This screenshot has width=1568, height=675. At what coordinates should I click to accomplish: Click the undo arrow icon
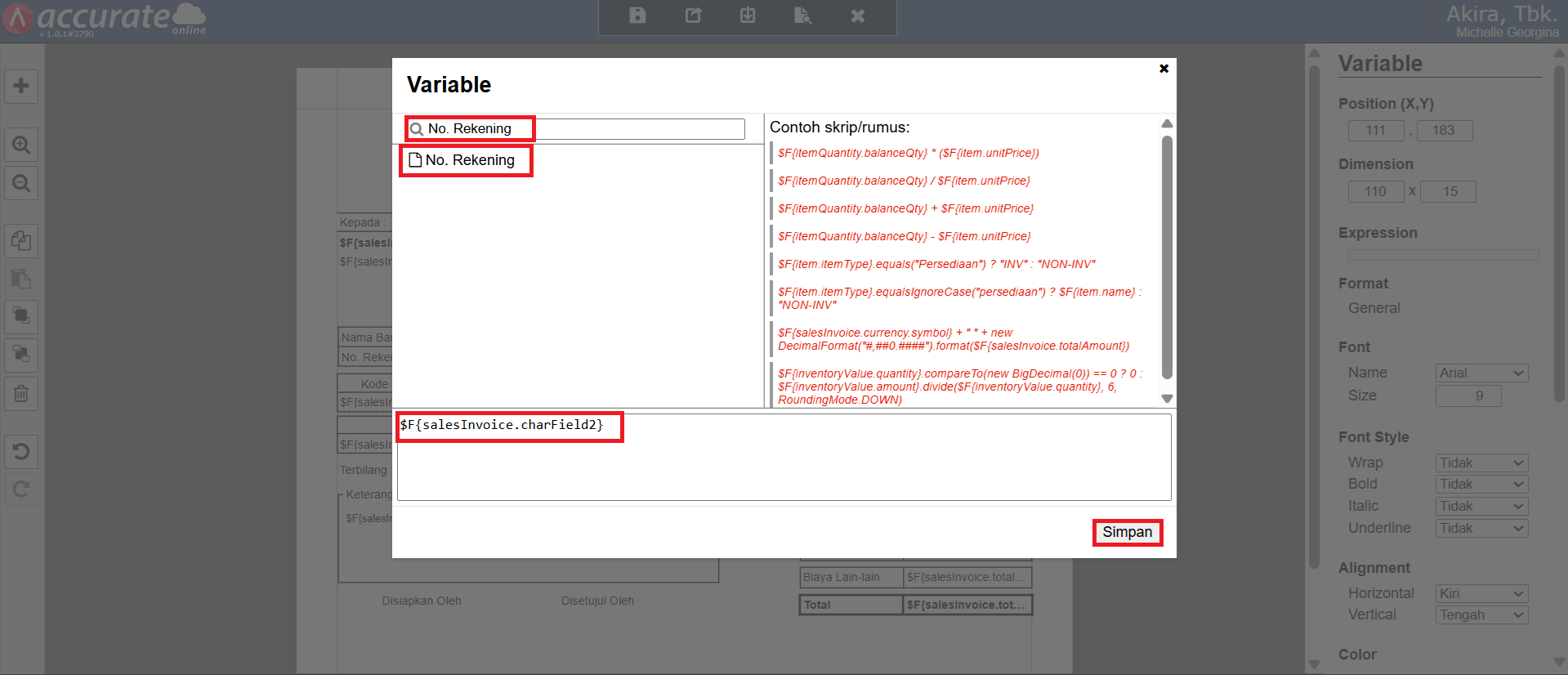coord(21,451)
